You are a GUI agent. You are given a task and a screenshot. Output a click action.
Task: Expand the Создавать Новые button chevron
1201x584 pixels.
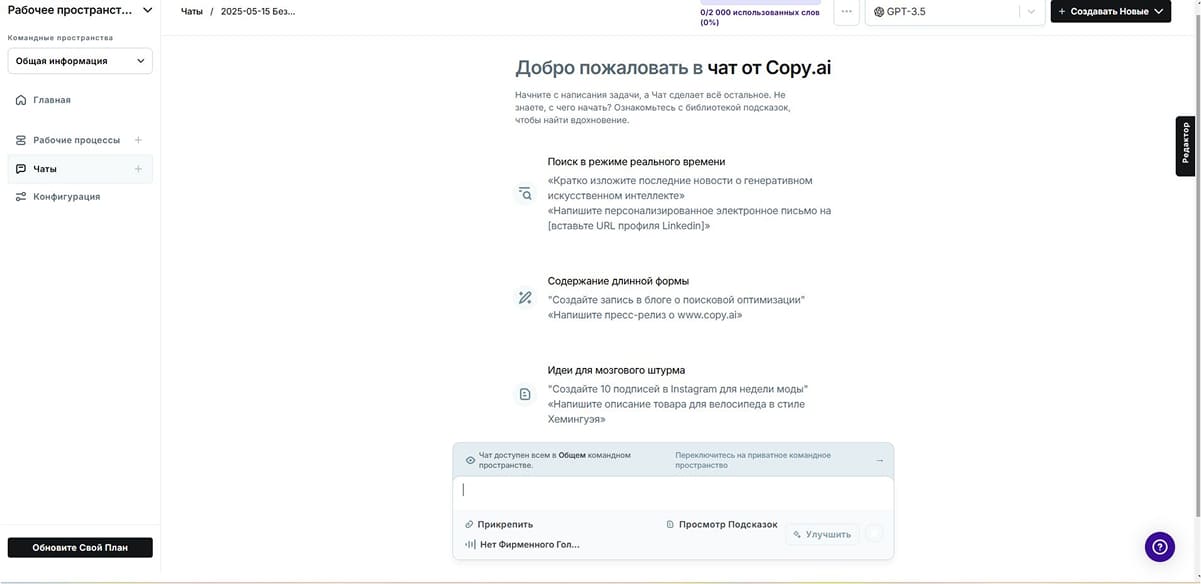1159,12
